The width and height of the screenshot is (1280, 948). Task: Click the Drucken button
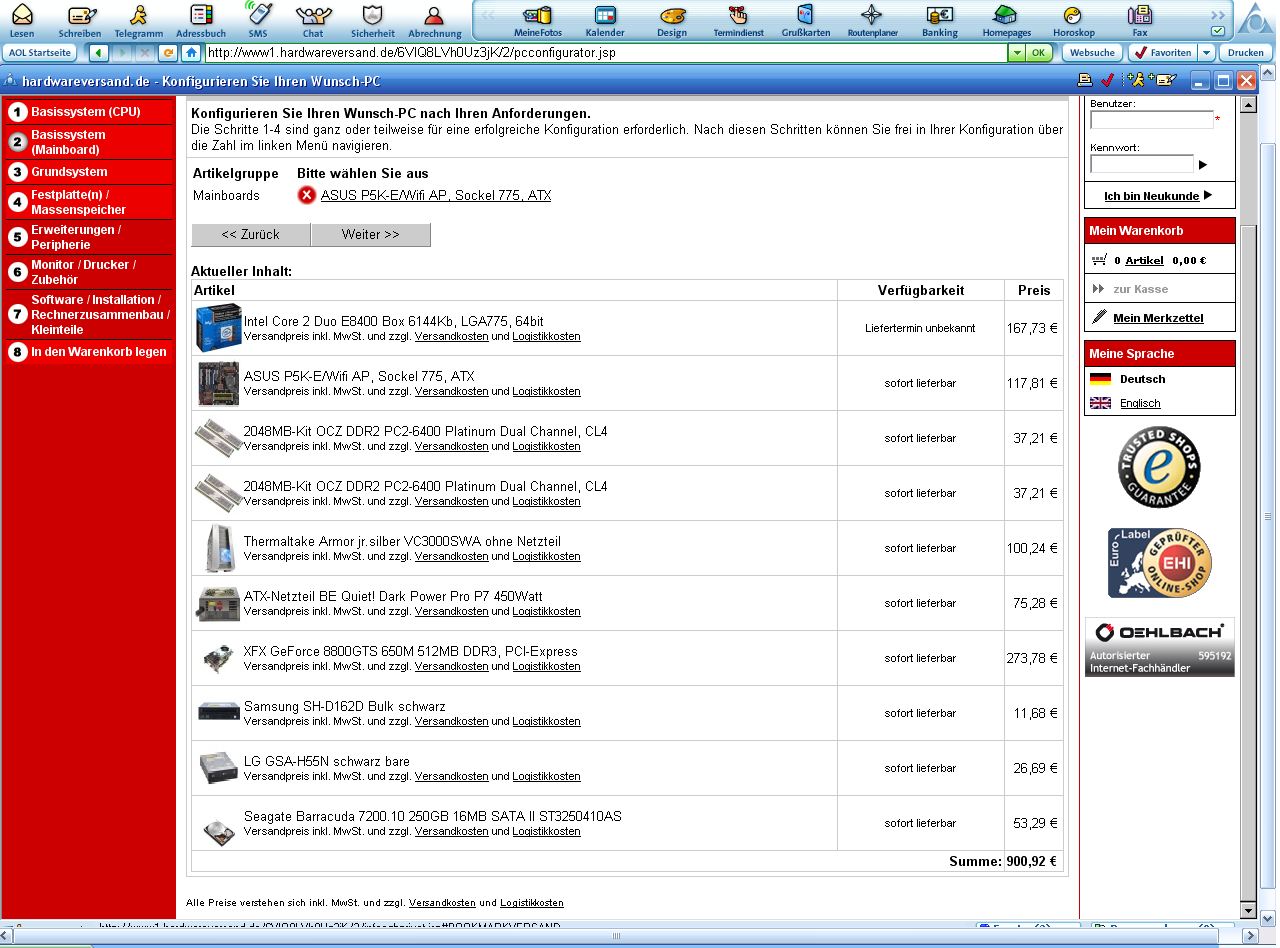(x=1246, y=52)
